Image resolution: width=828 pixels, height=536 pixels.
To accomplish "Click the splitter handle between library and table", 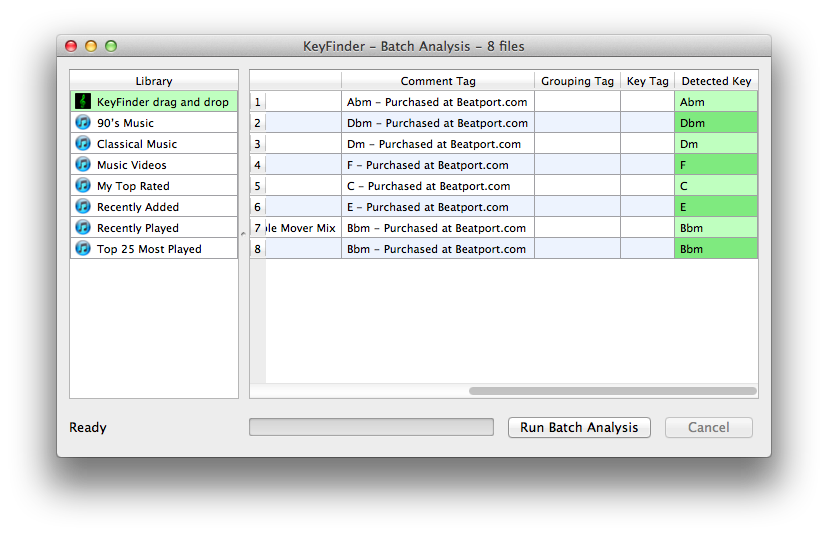I will [243, 234].
